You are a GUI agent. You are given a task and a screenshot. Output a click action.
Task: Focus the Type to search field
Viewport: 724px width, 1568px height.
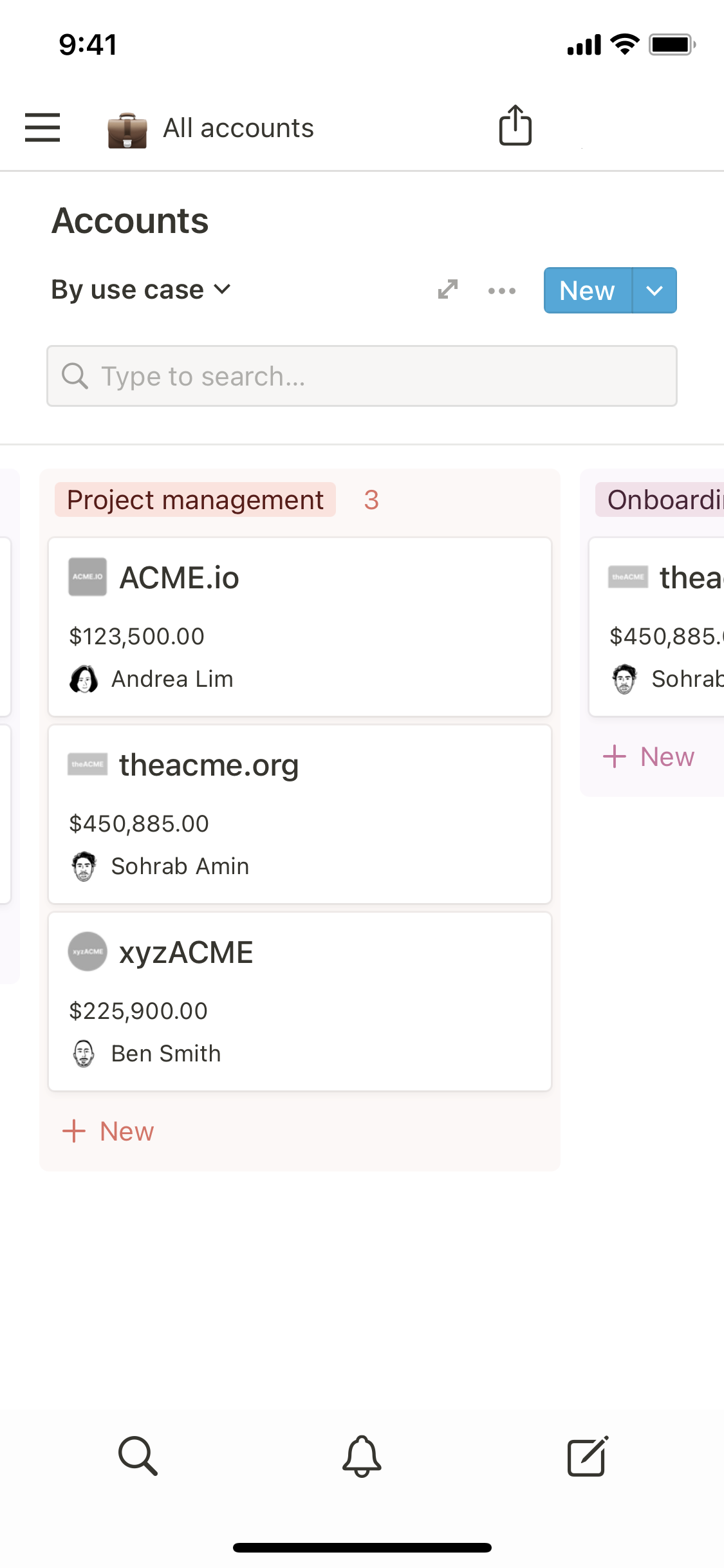(362, 376)
